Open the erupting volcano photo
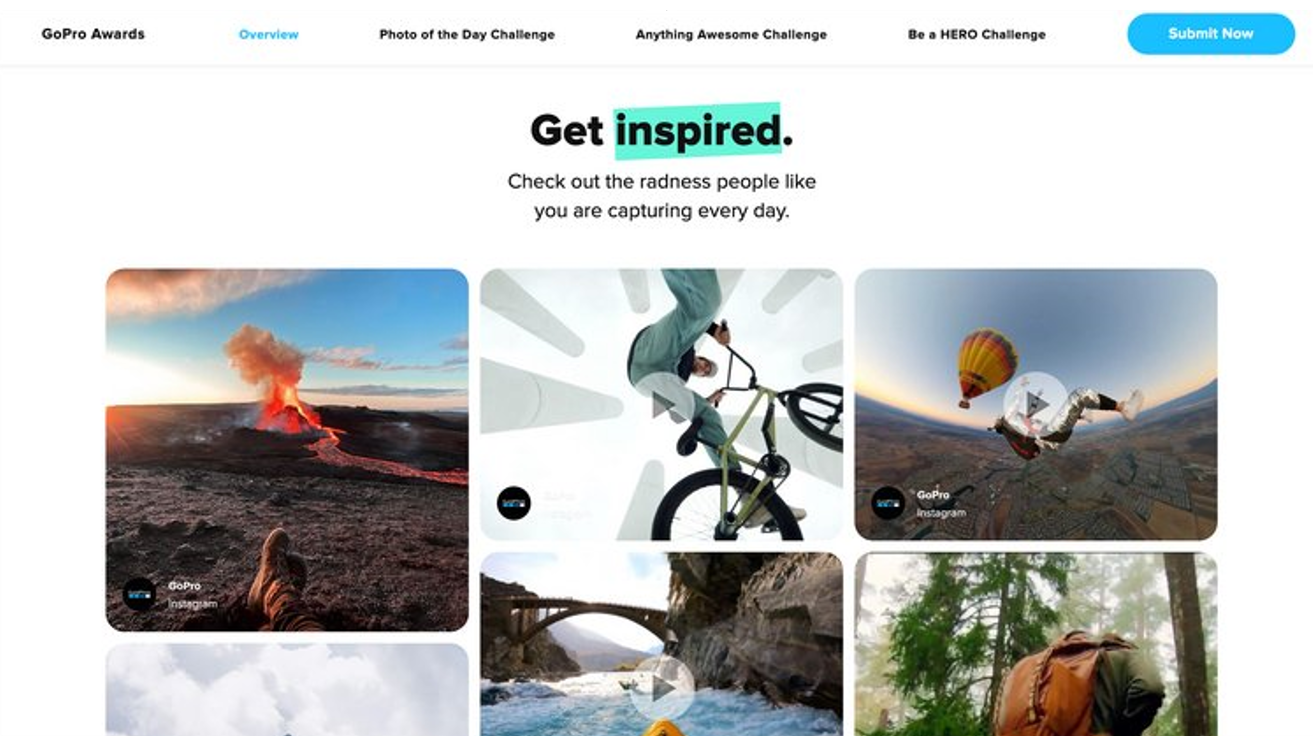 [287, 450]
